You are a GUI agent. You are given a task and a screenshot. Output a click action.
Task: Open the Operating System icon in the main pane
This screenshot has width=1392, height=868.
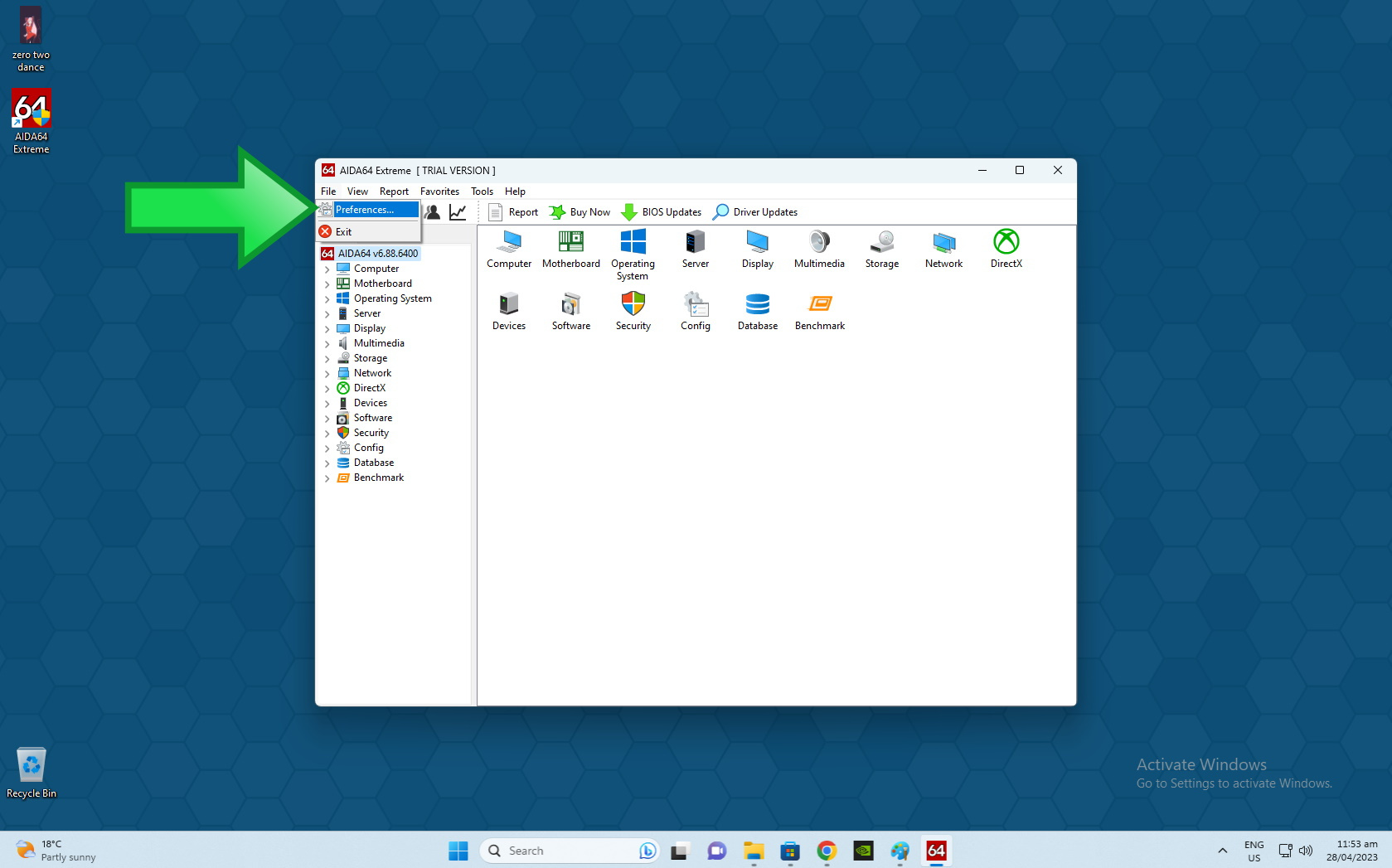coord(633,255)
